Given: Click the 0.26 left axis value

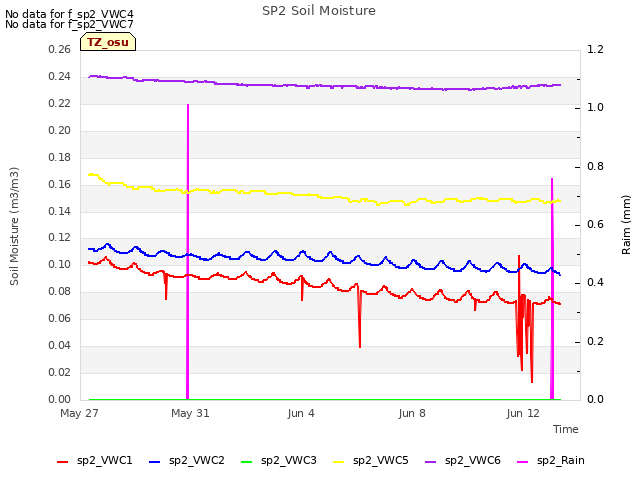Looking at the screenshot, I should [x=60, y=49].
